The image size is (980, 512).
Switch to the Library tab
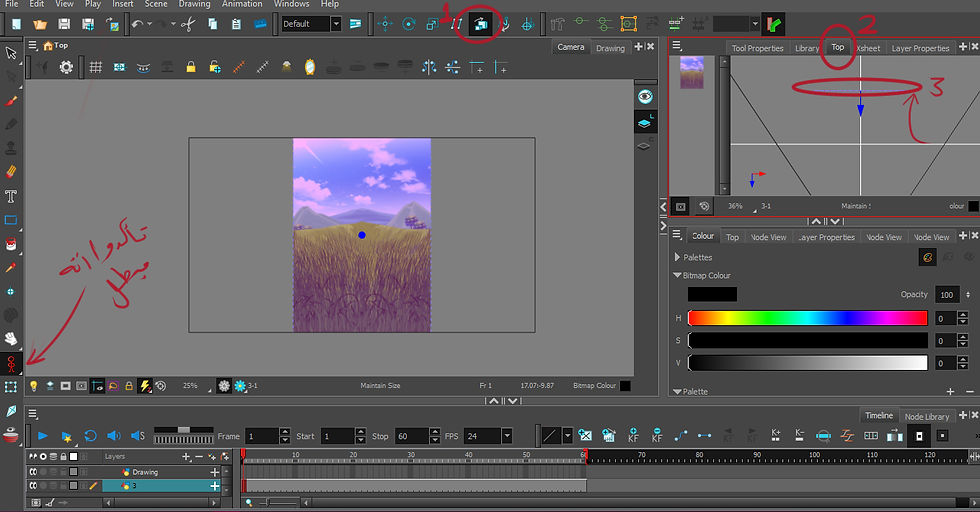pyautogui.click(x=806, y=48)
